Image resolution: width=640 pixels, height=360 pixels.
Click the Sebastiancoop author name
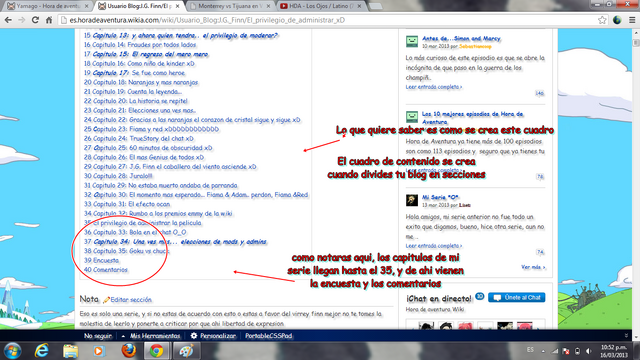point(475,47)
